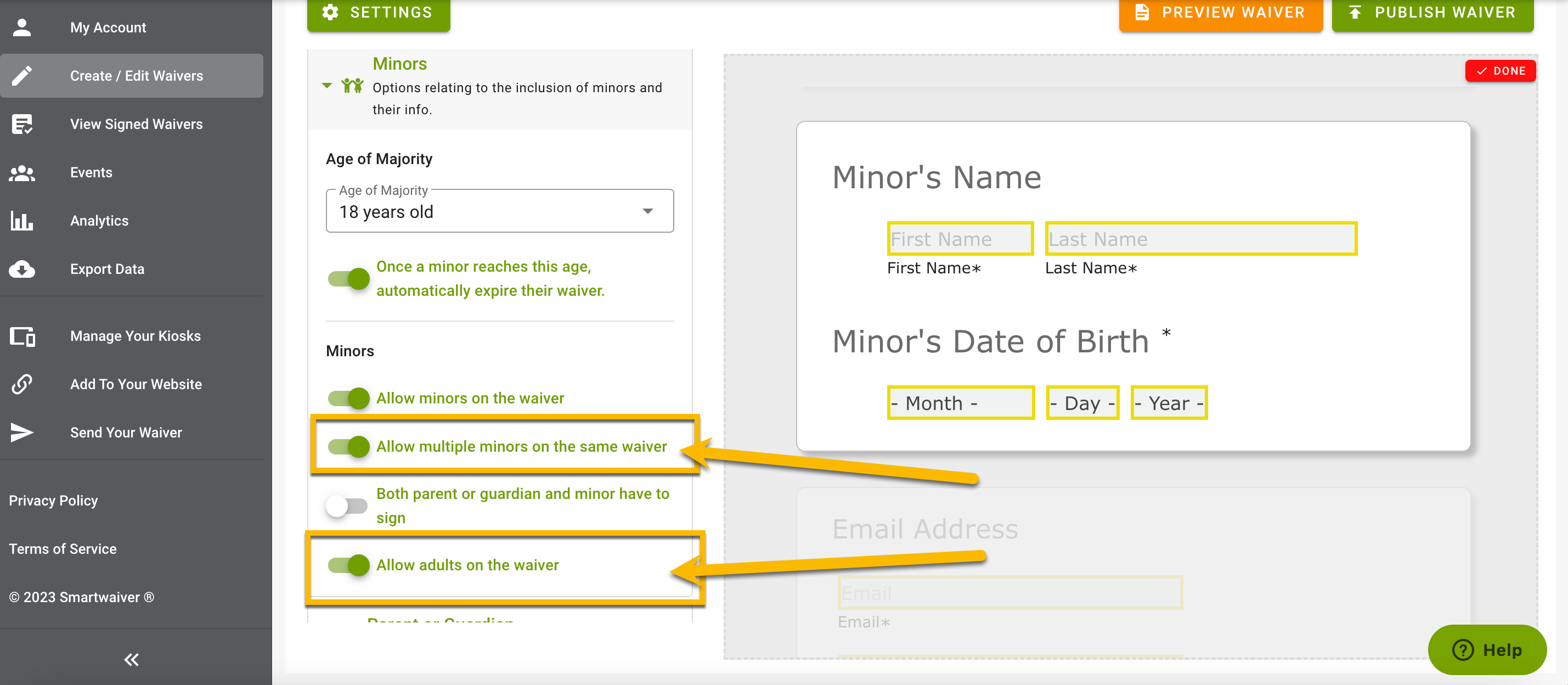Click the pencil icon for Create / Edit Waivers
The image size is (1568, 685).
coord(22,76)
